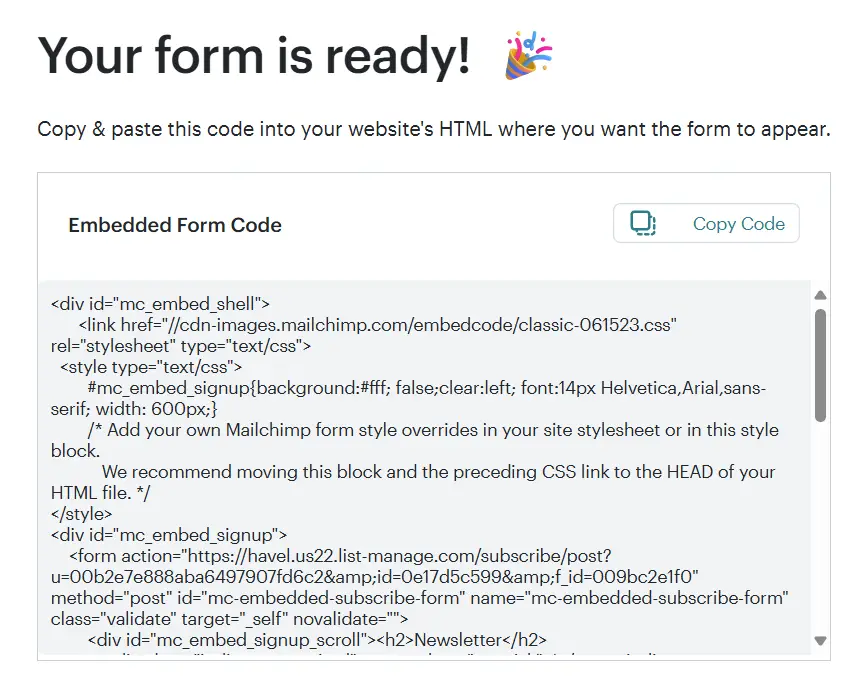Click the code box vertical scrollbar thumb
Viewport: 851px width, 677px height.
click(x=821, y=365)
